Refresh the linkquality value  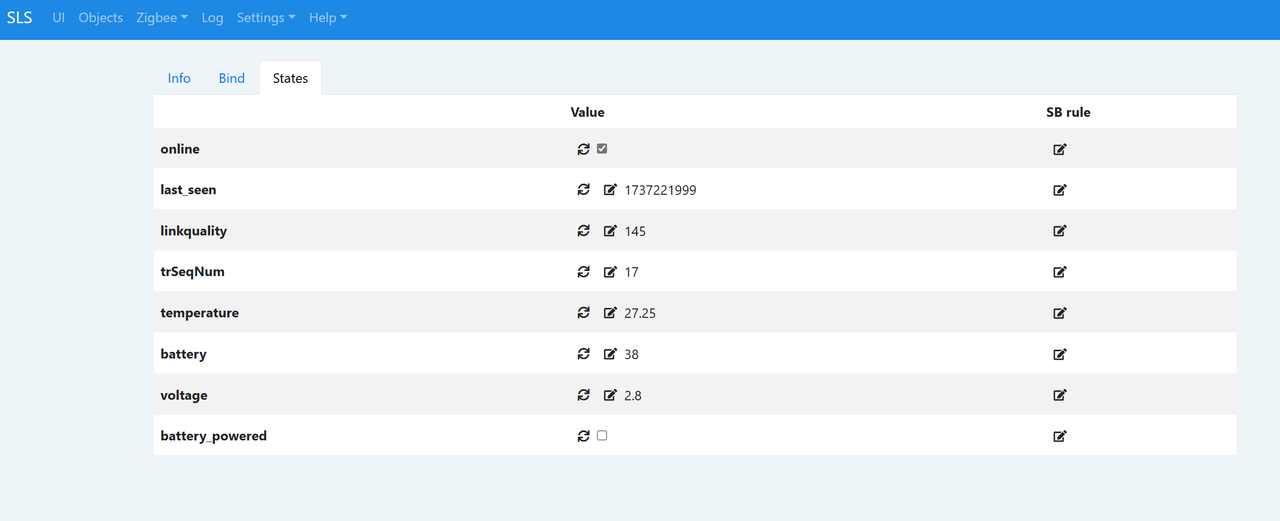pos(583,231)
